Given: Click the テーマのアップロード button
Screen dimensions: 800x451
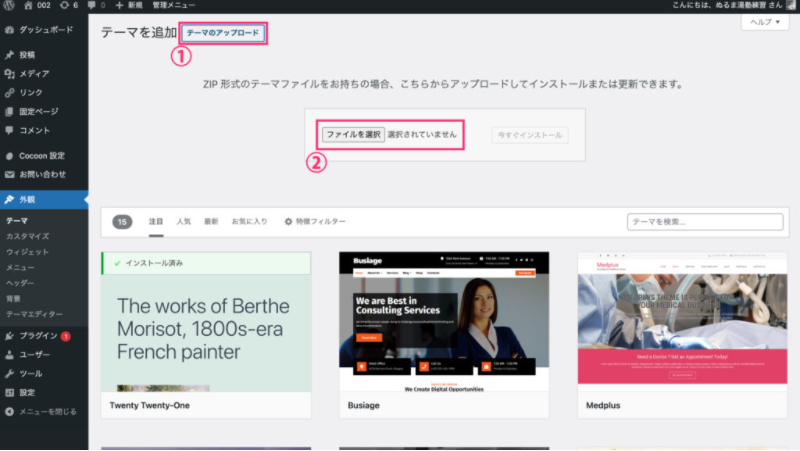Looking at the screenshot, I should [223, 33].
